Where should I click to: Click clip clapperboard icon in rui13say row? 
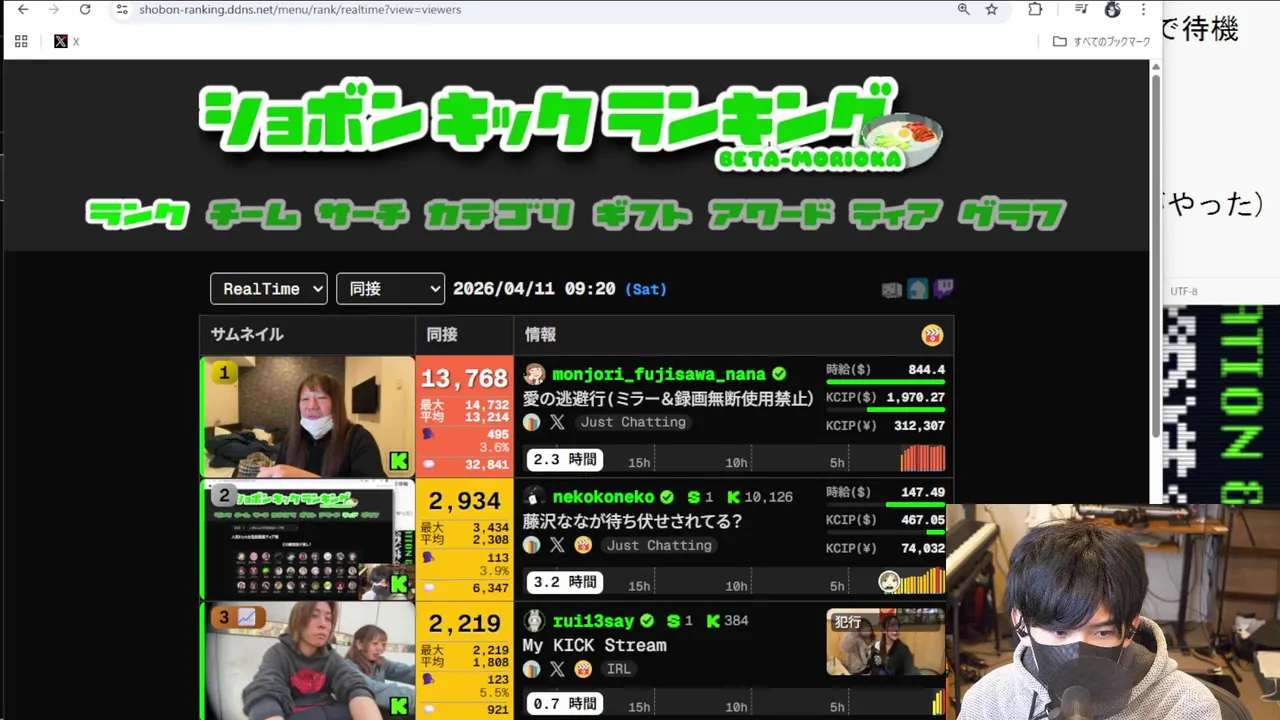coord(583,669)
